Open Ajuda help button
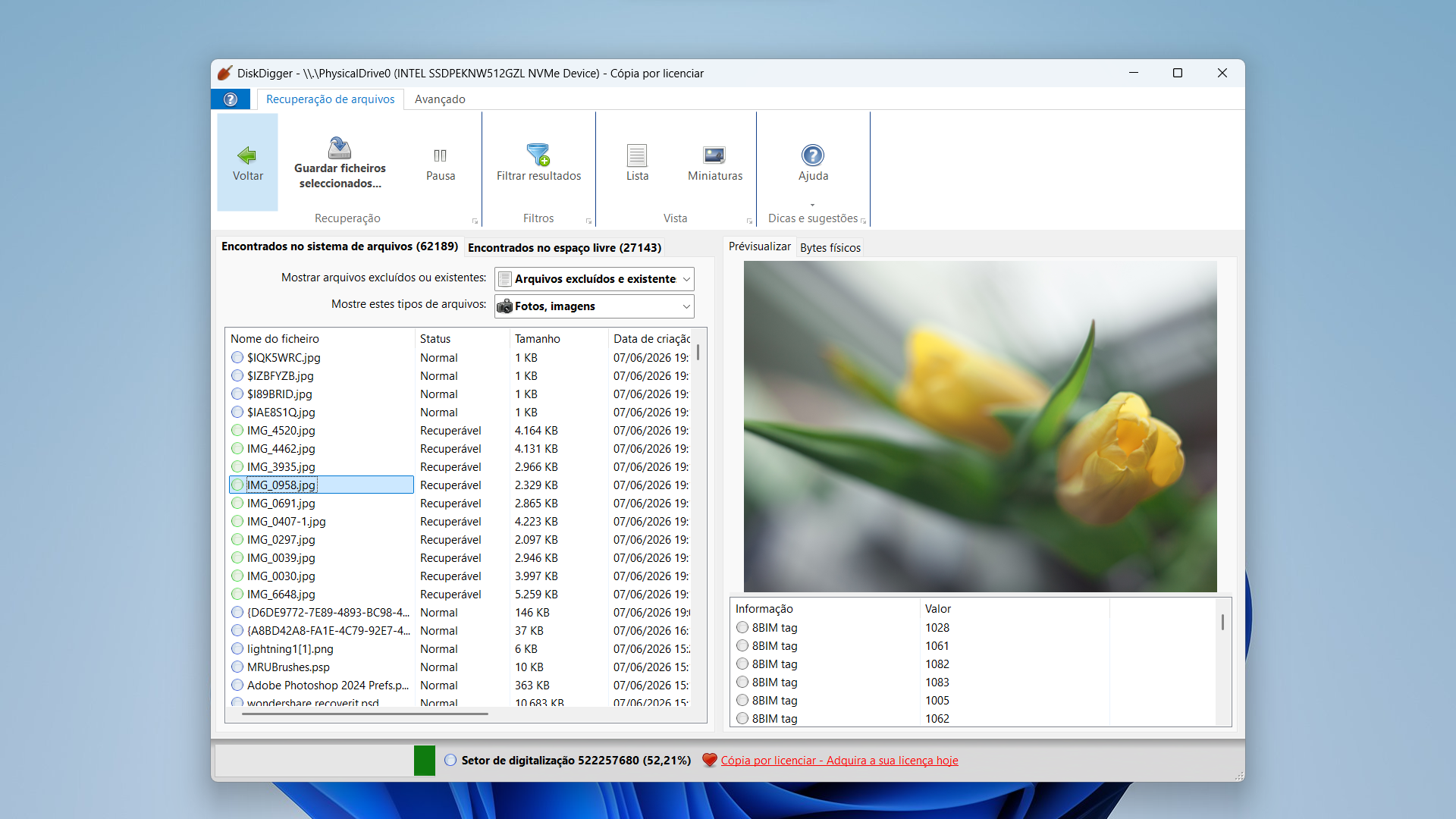 813,162
